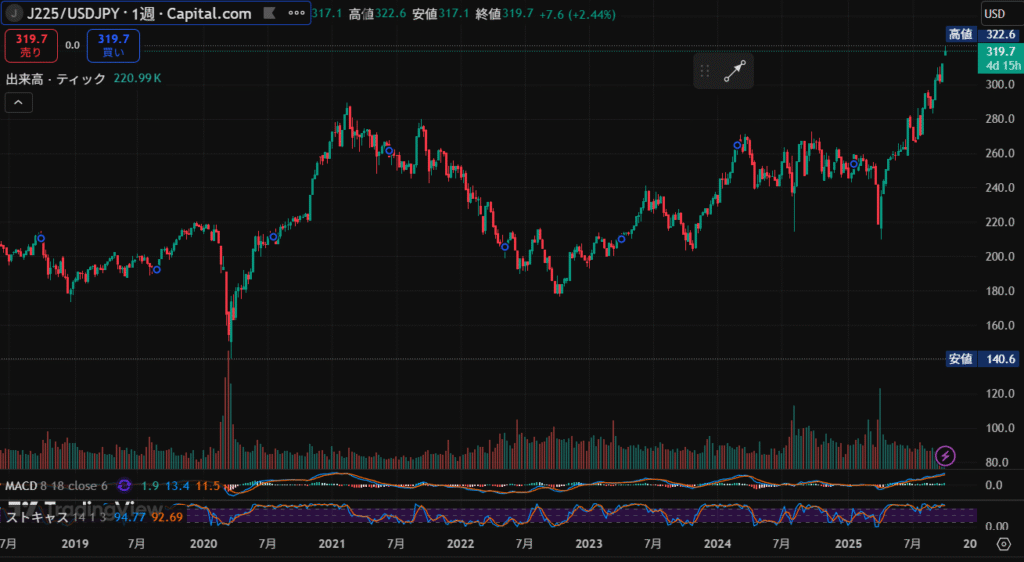Click the 2021 label on time axis
The image size is (1024, 562).
point(331,543)
